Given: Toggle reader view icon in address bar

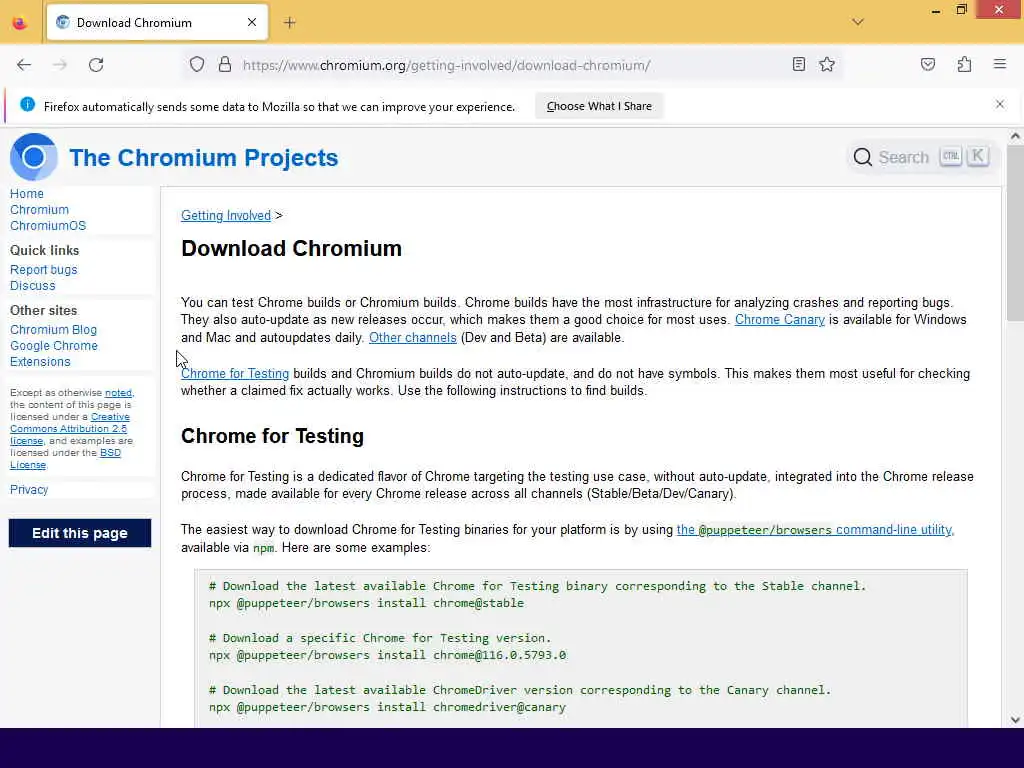Looking at the screenshot, I should pos(798,64).
